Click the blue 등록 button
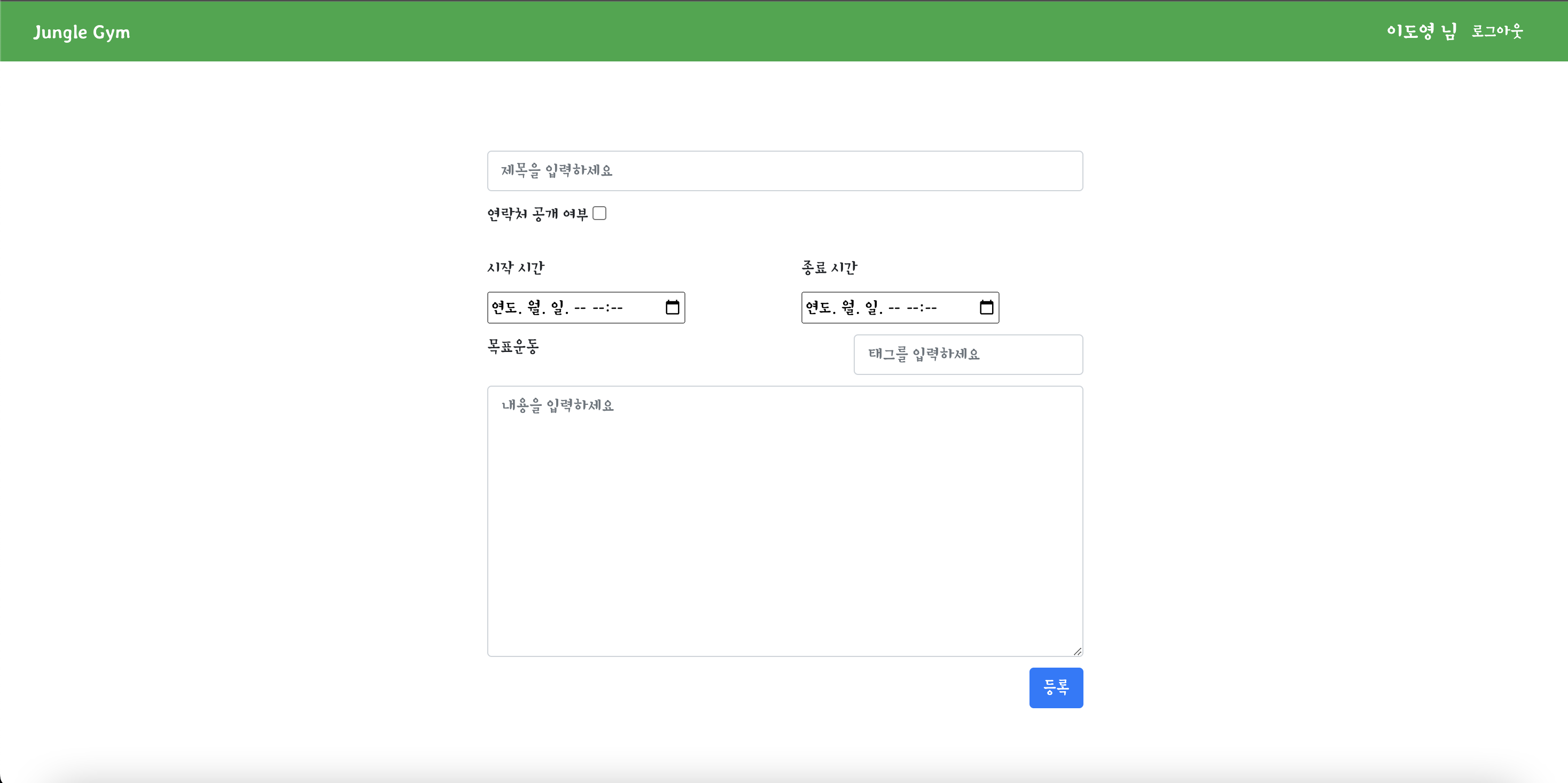The width and height of the screenshot is (1568, 783). click(1056, 687)
